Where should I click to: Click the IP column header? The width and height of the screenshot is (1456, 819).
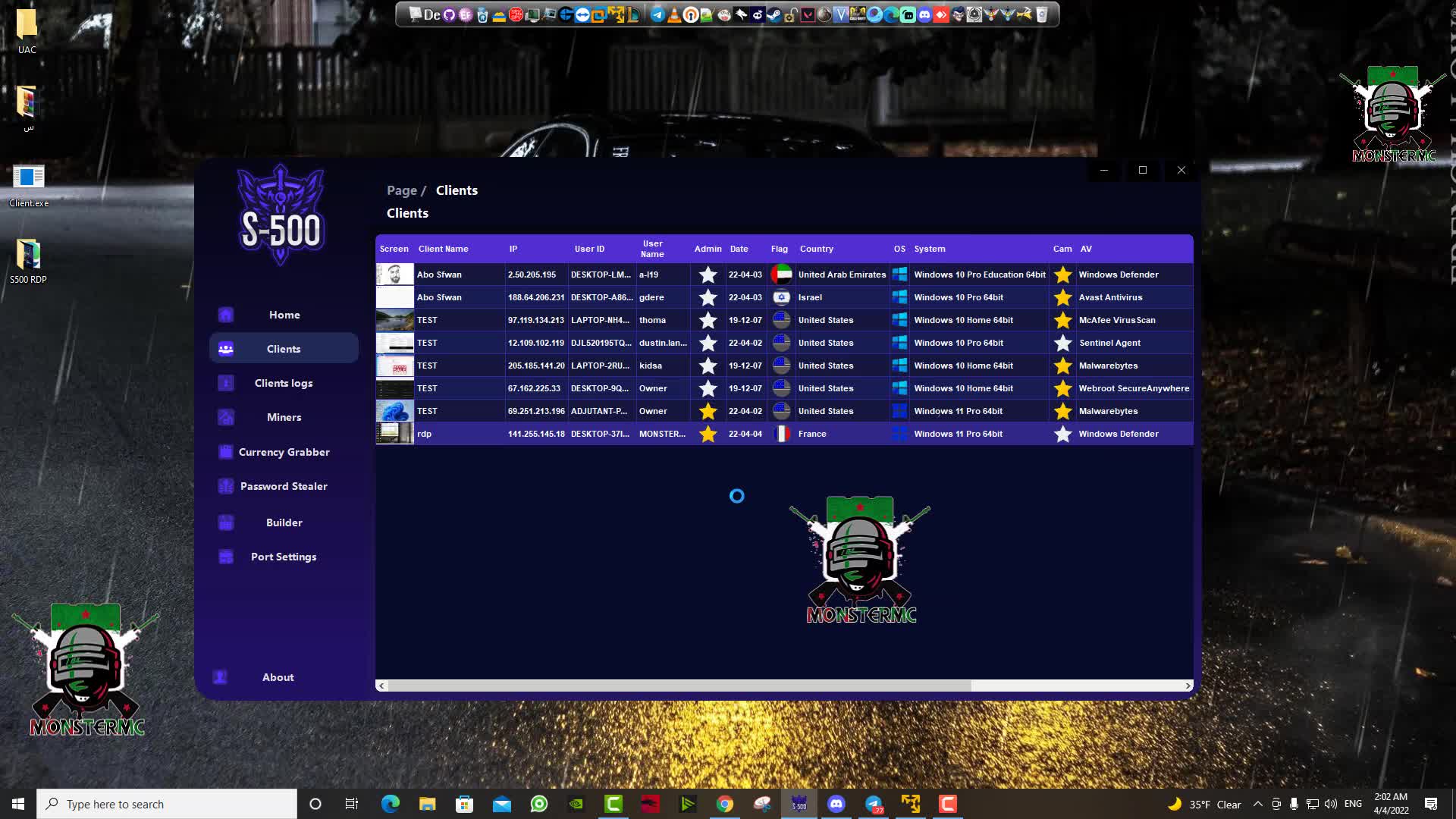tap(513, 249)
